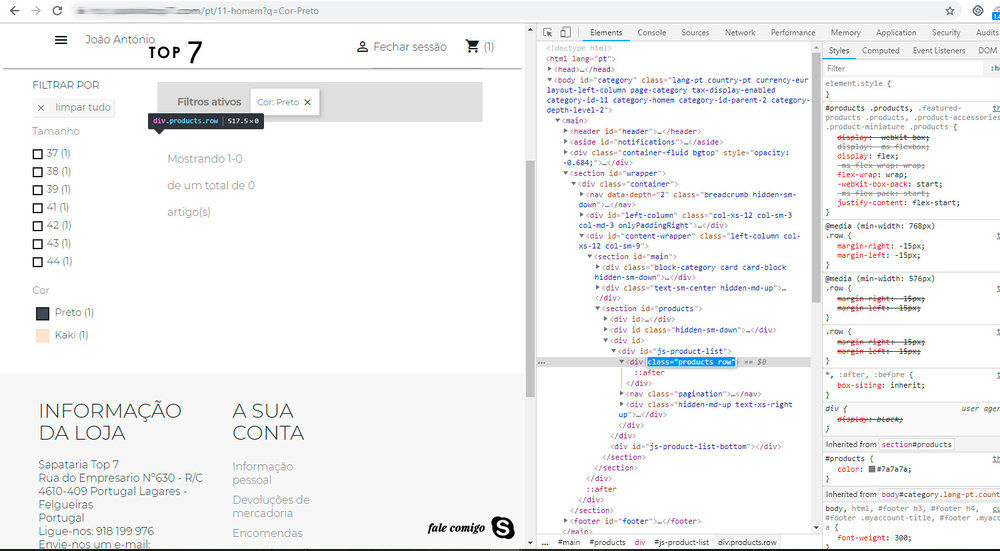Collapse the section#products node

tap(598, 308)
